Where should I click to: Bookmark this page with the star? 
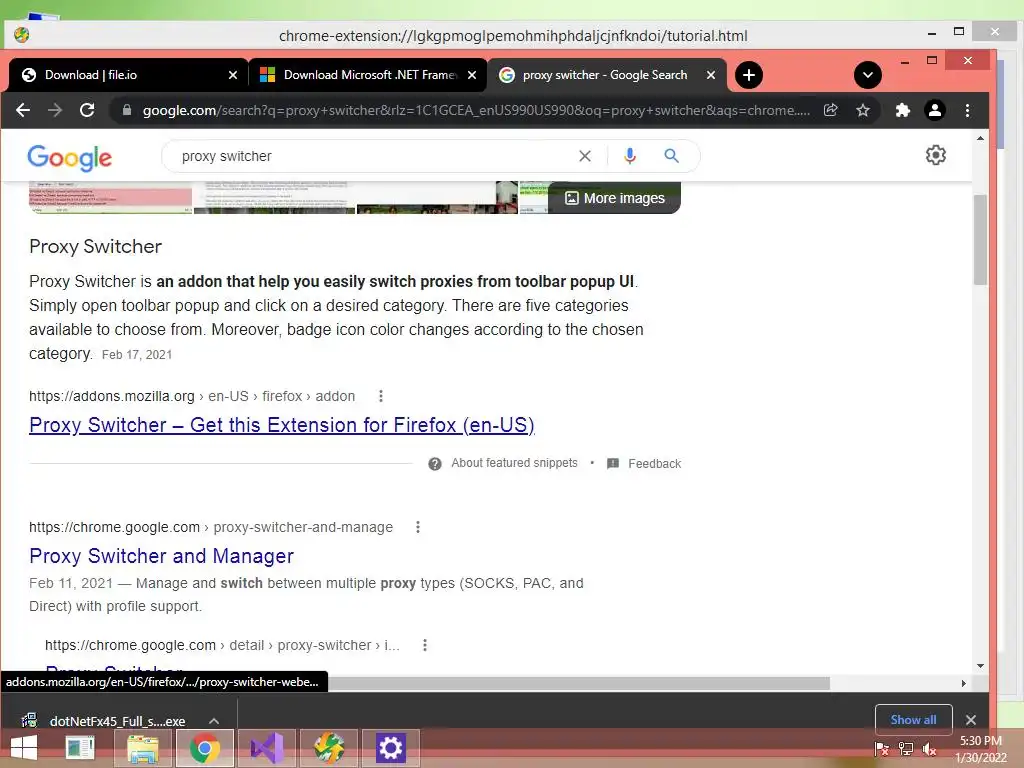[x=863, y=110]
